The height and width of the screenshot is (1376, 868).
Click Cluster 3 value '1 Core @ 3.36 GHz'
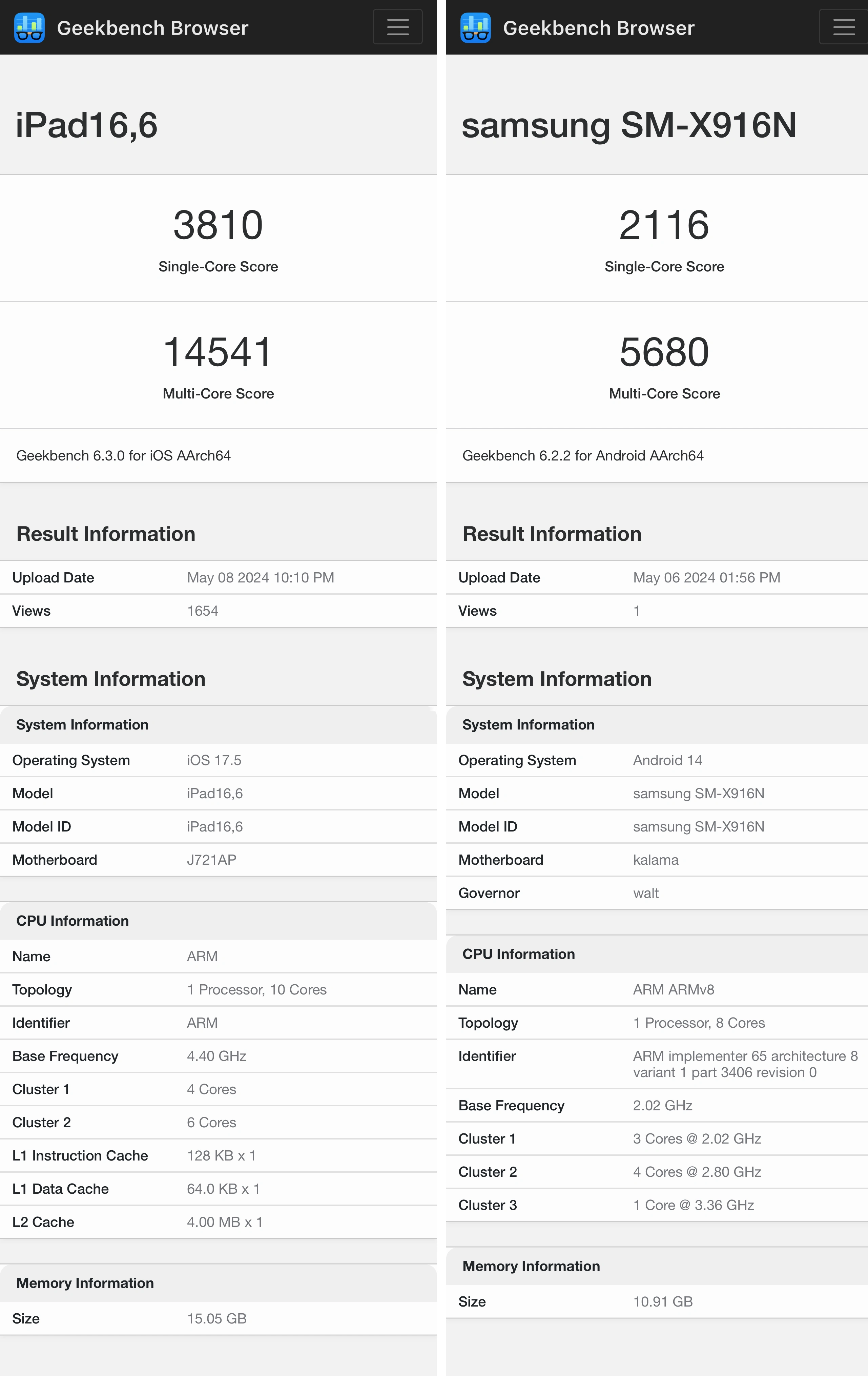pos(694,1205)
